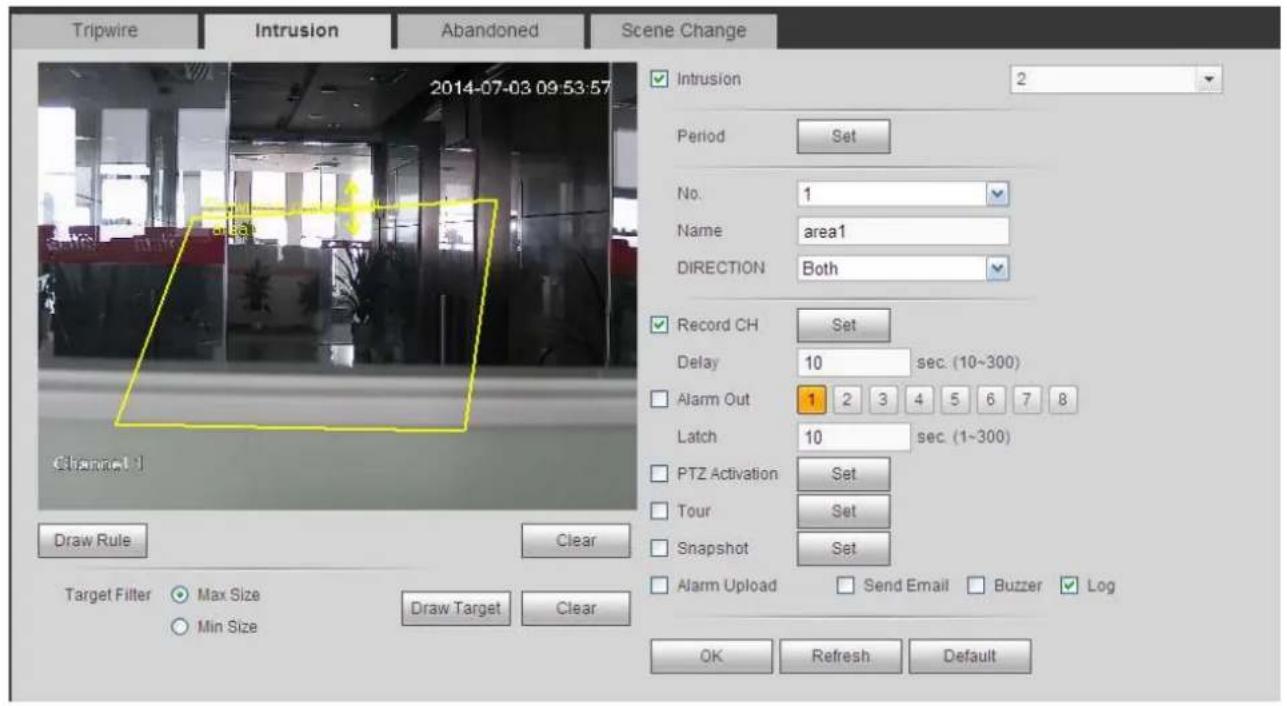The width and height of the screenshot is (1287, 706).
Task: Clear the target next to Draw Target
Action: click(x=575, y=608)
